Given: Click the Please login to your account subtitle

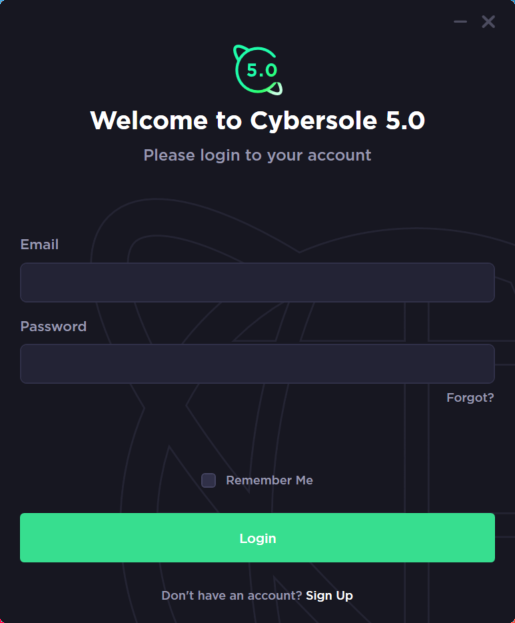Looking at the screenshot, I should click(258, 155).
